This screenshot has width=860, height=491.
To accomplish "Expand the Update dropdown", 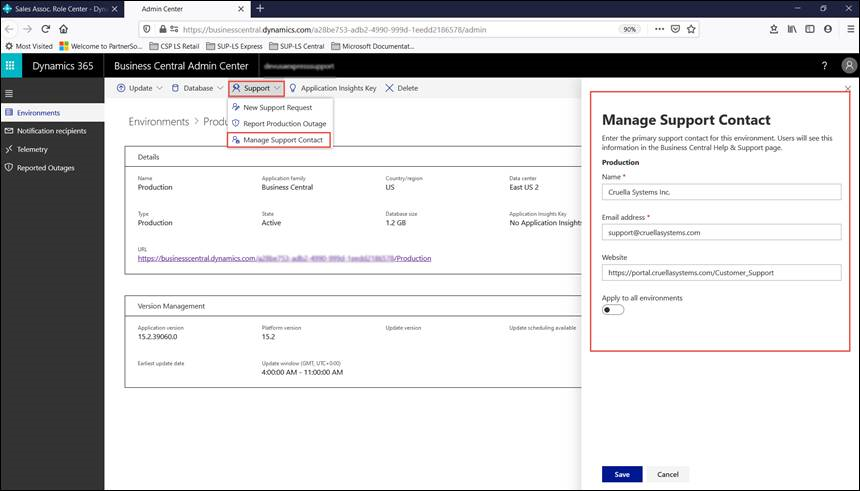I will [x=139, y=88].
